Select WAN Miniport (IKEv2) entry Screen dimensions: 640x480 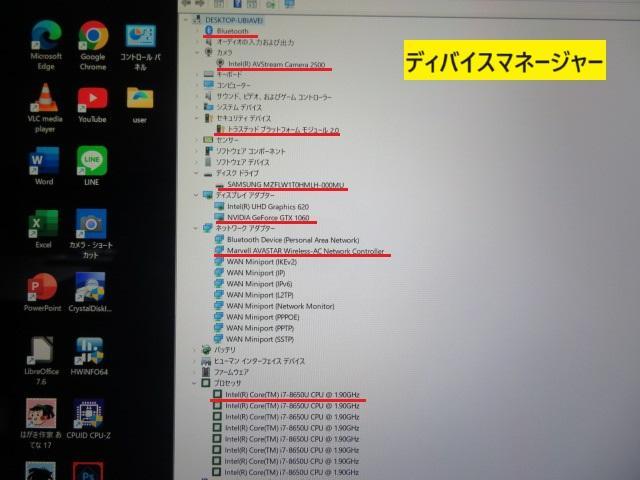pyautogui.click(x=262, y=262)
